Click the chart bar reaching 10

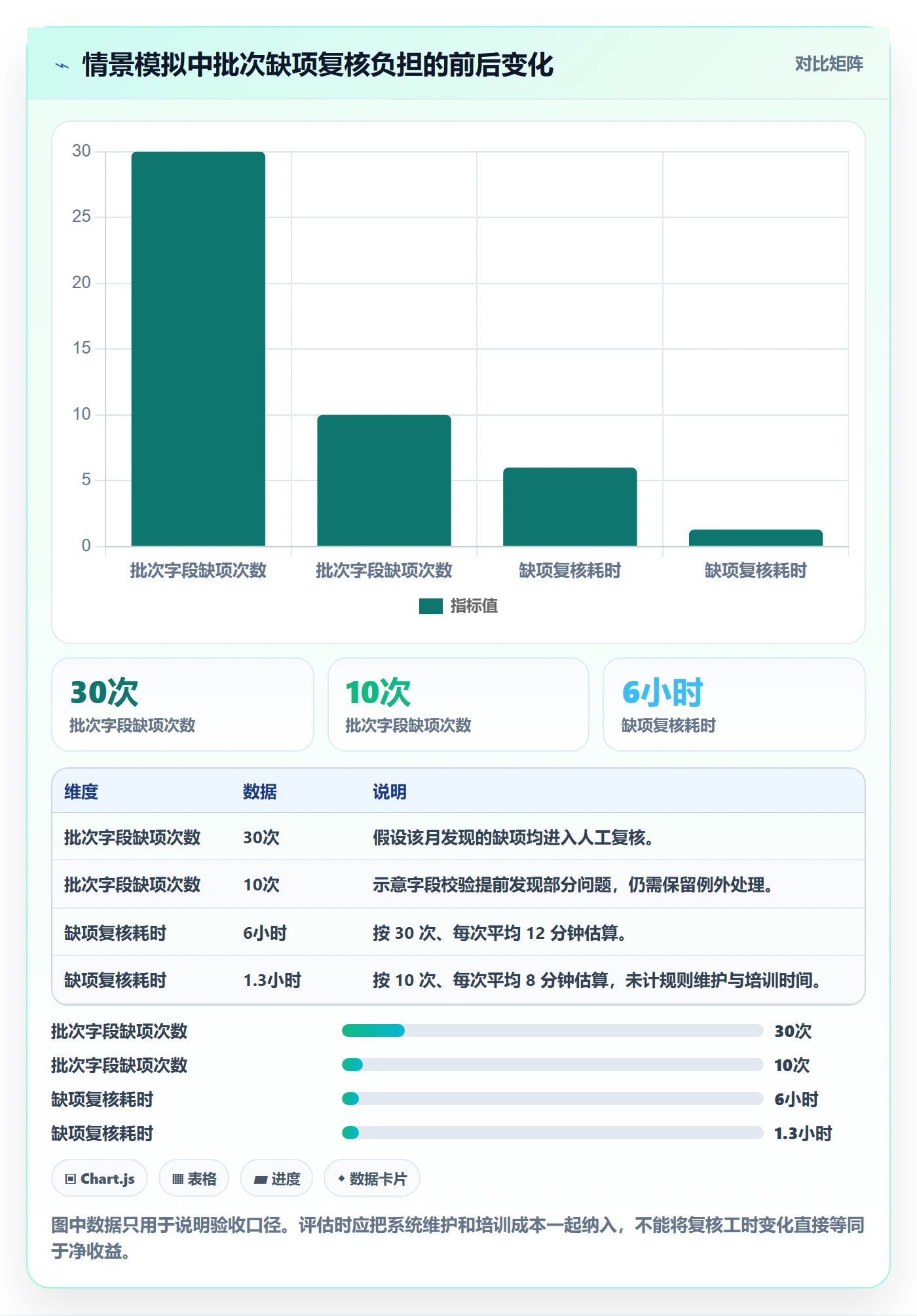384,480
